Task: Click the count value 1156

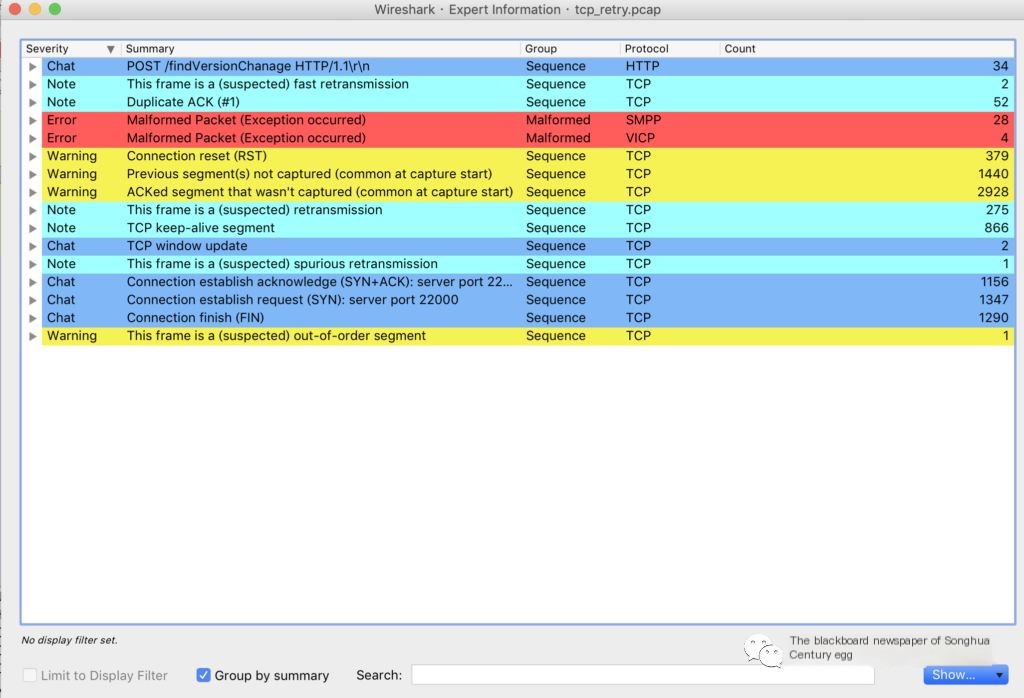Action: point(994,282)
